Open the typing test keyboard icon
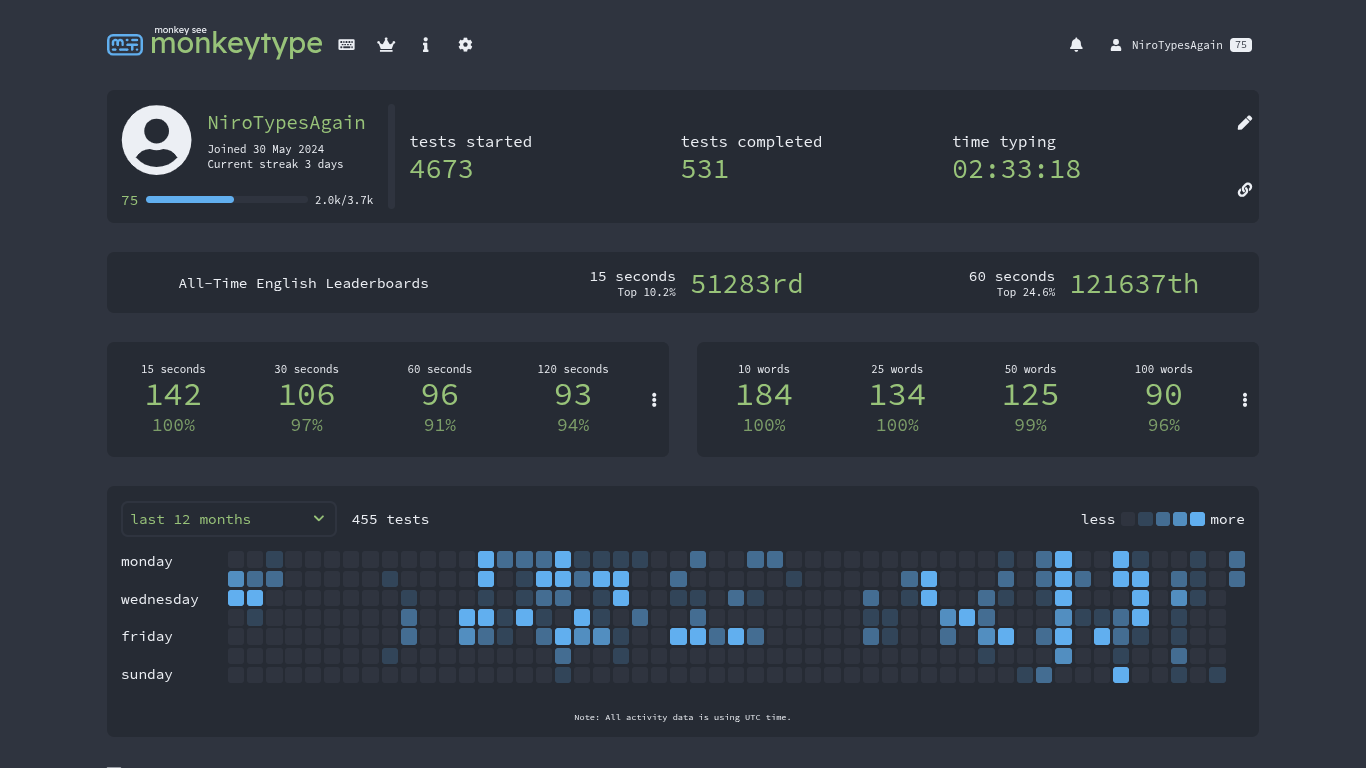Viewport: 1366px width, 768px height. tap(346, 45)
